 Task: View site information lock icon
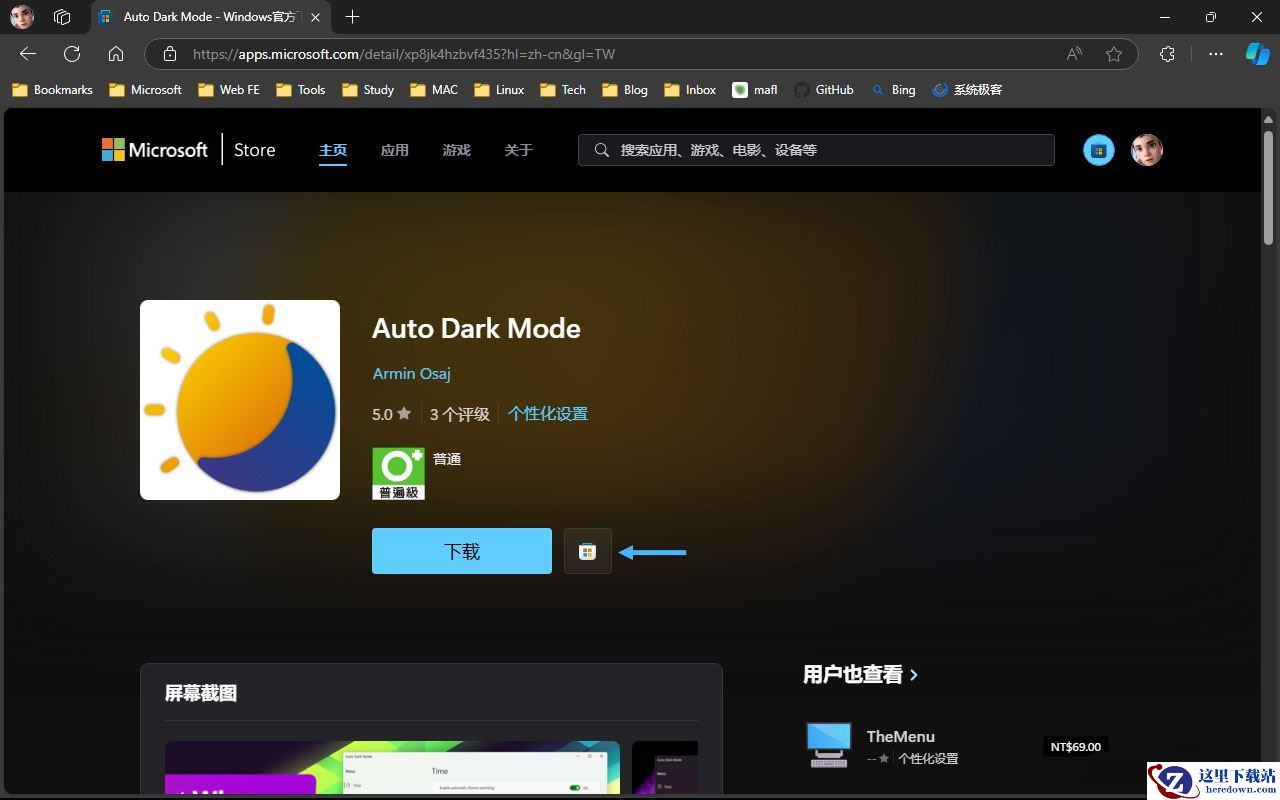[x=170, y=54]
